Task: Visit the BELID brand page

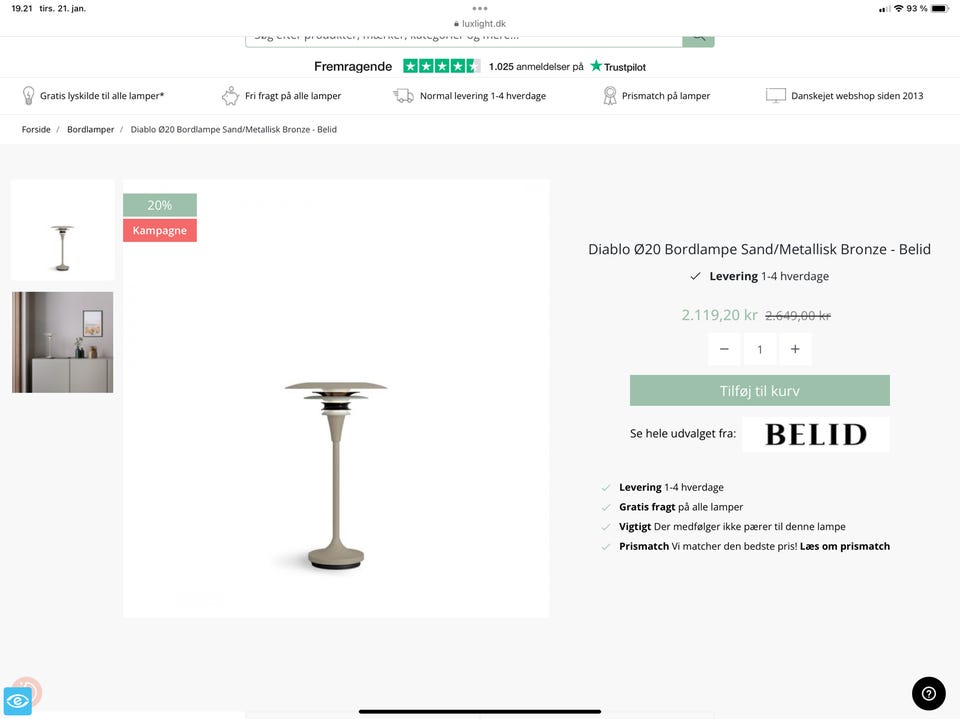Action: 815,434
